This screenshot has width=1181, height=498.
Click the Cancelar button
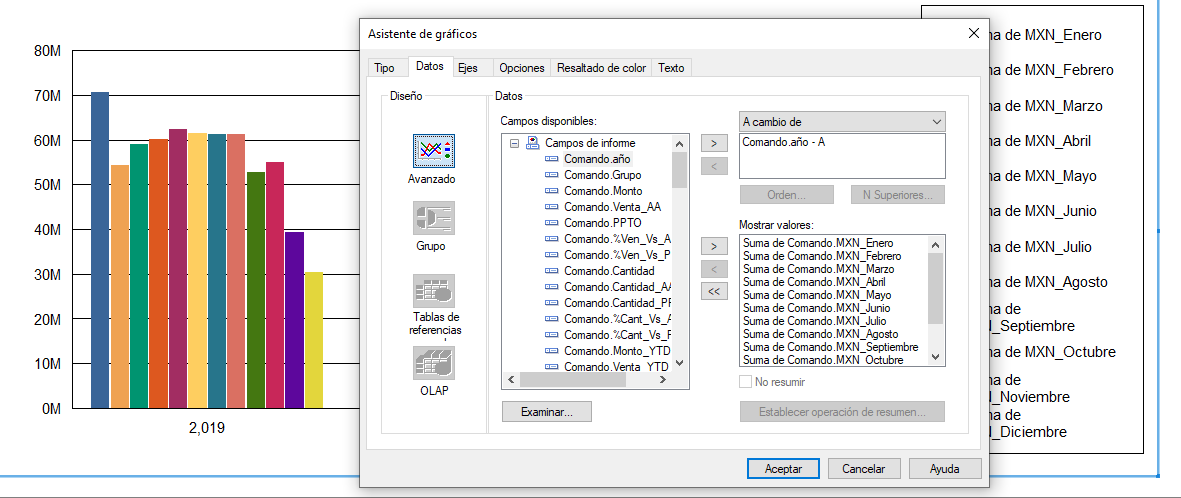coord(863,468)
